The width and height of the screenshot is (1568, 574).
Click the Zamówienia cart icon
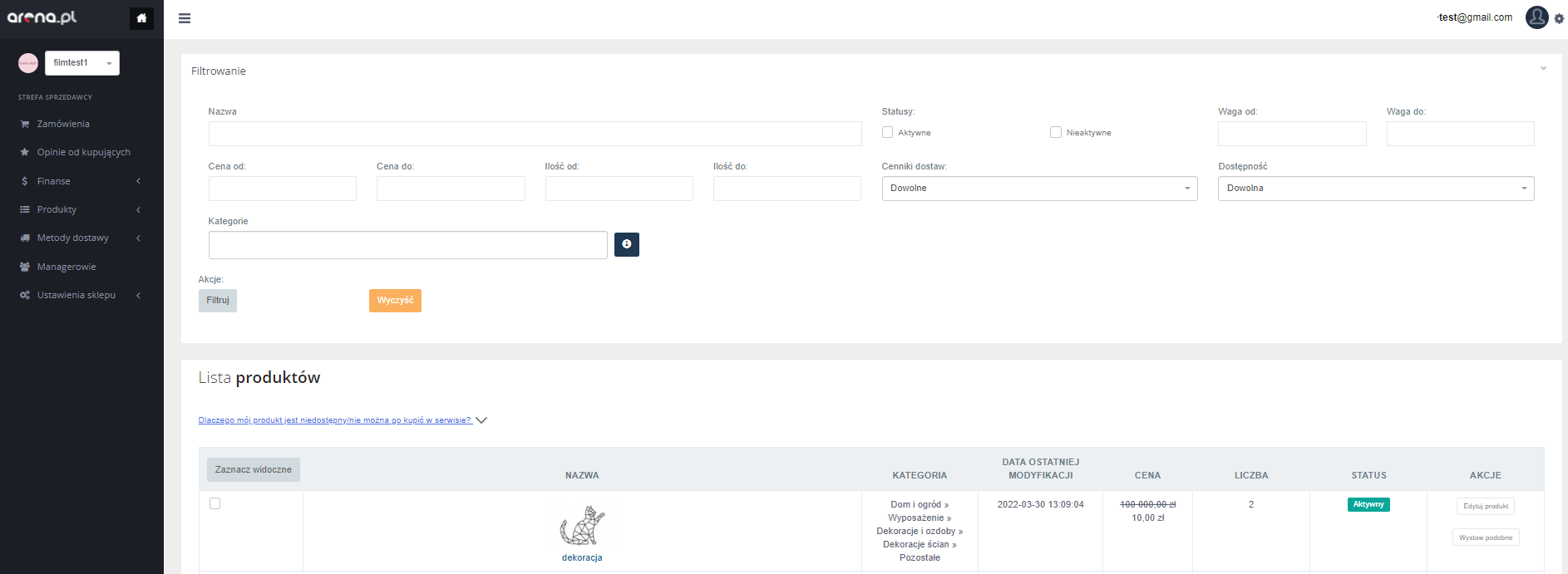(25, 124)
